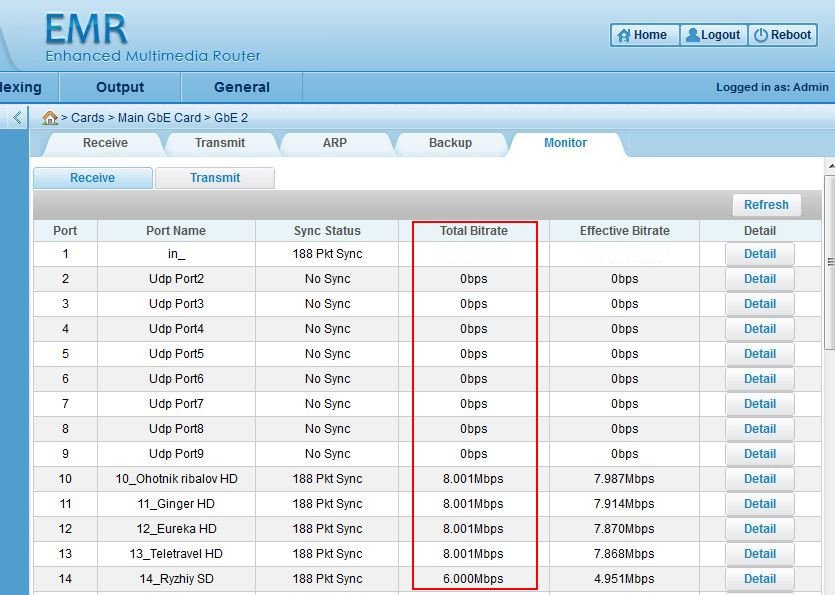
Task: Show Detail for 12_Eureka HD
Action: [760, 529]
